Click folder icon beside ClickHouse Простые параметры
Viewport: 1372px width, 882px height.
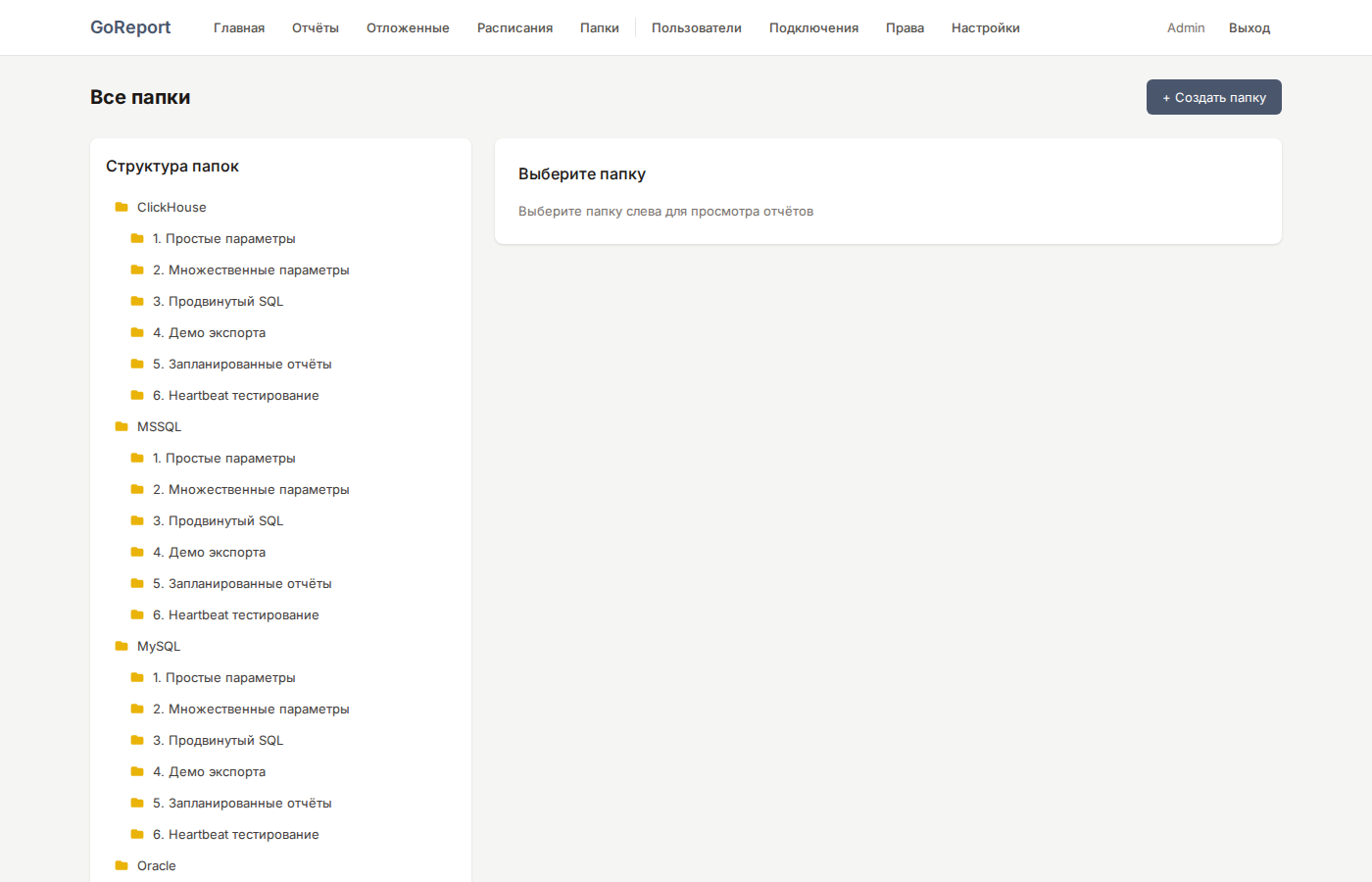pyautogui.click(x=137, y=238)
